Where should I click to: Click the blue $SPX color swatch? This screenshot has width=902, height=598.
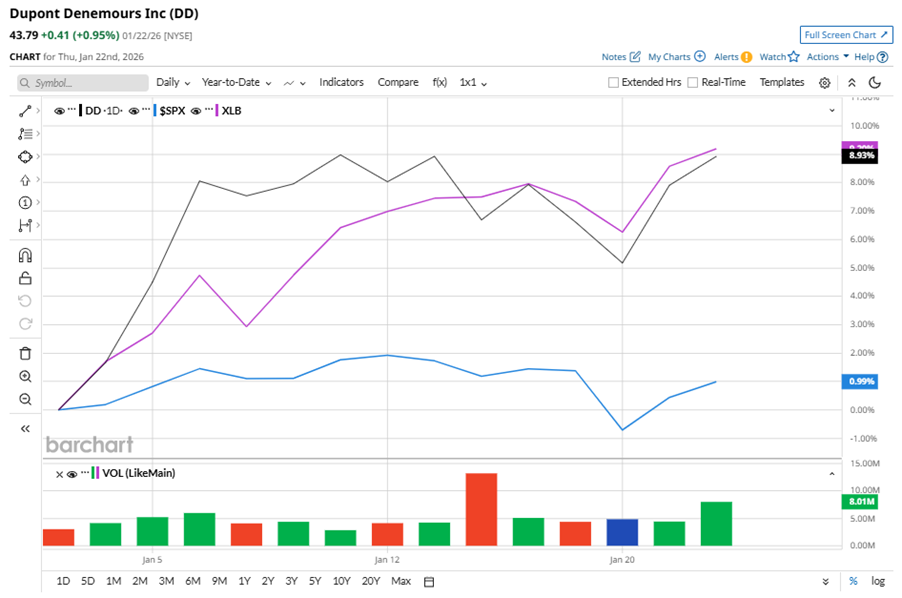[155, 110]
